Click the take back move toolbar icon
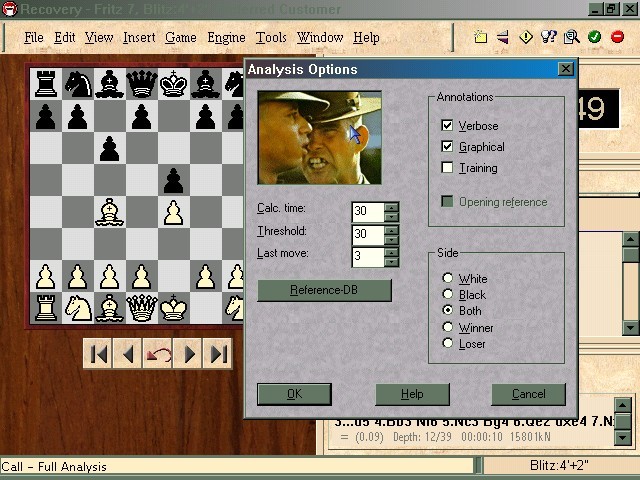Viewport: 640px width, 480px height. pos(503,37)
